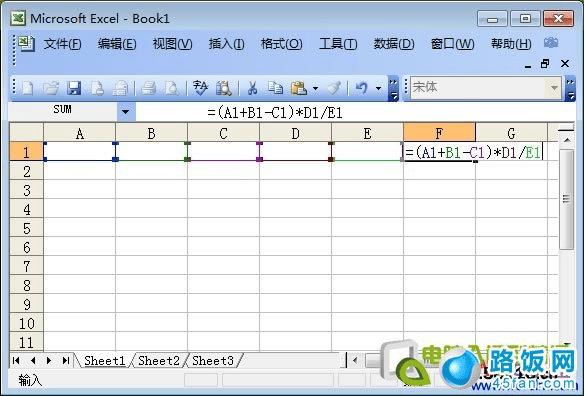Viewport: 584px width, 396px height.
Task: Select column D header
Action: click(x=295, y=133)
